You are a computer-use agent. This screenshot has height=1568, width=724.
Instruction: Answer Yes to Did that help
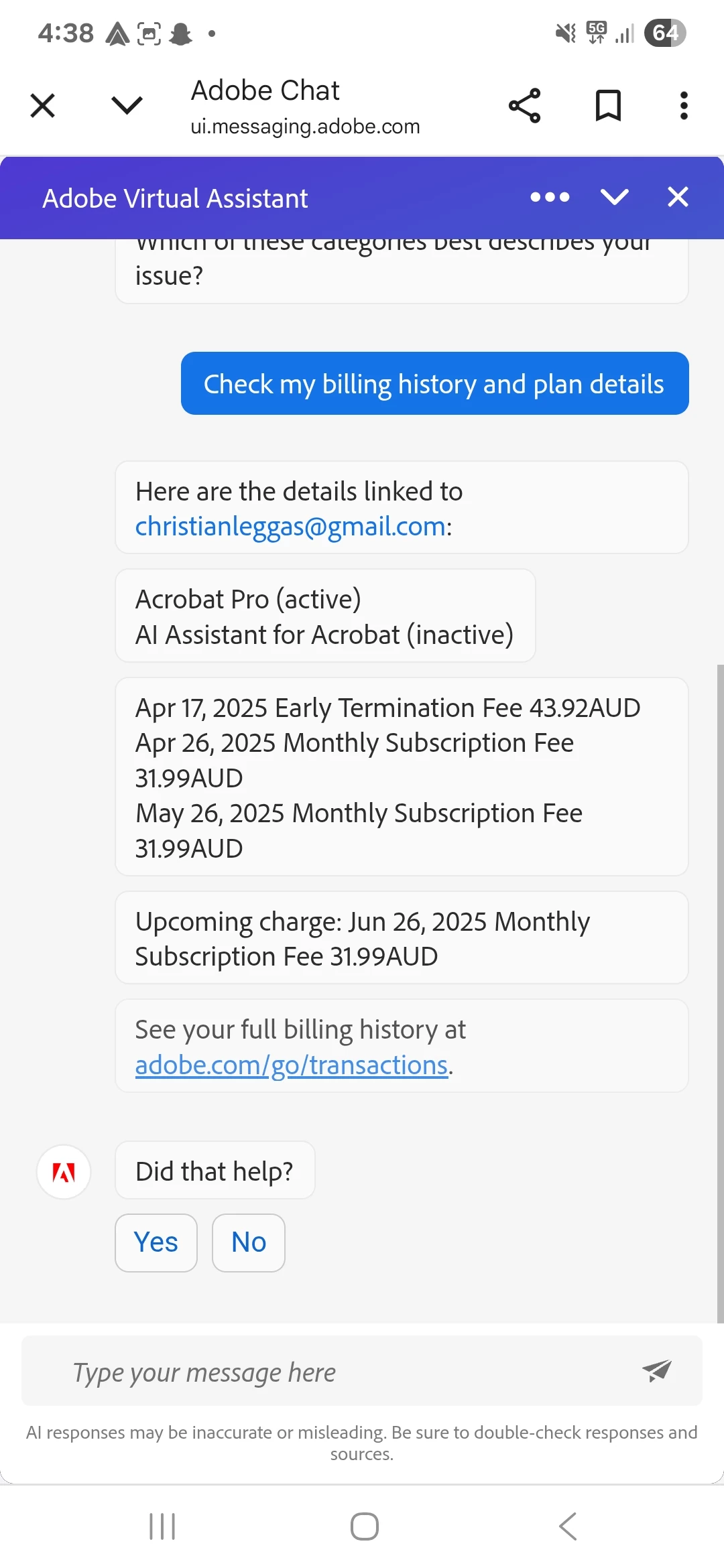point(156,1242)
